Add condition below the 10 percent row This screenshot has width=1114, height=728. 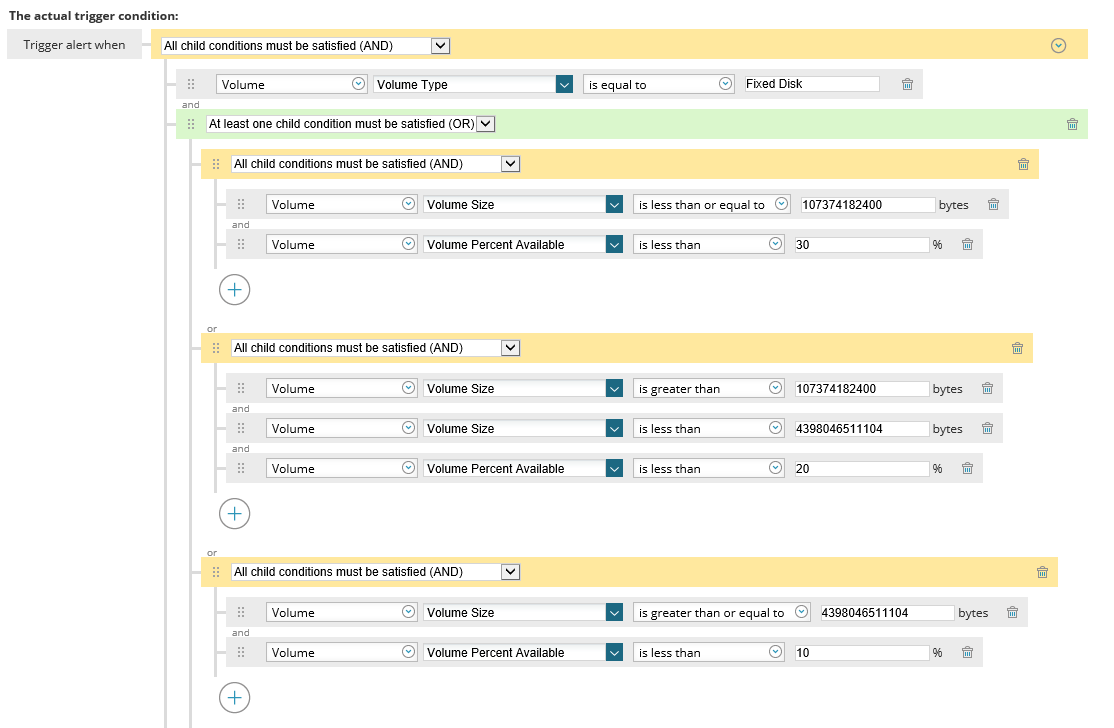(234, 697)
